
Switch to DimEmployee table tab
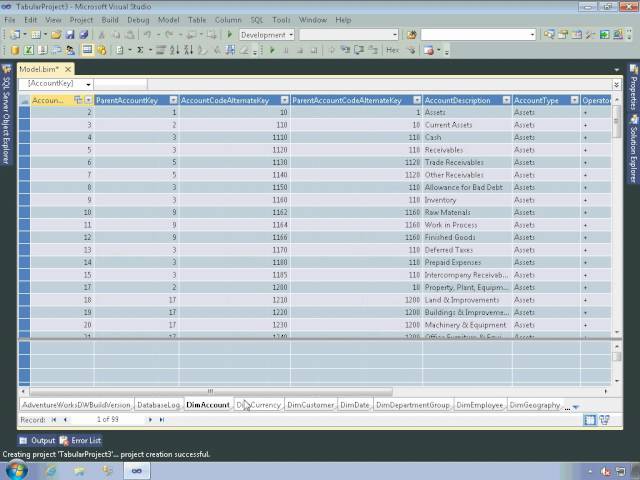tap(480, 405)
